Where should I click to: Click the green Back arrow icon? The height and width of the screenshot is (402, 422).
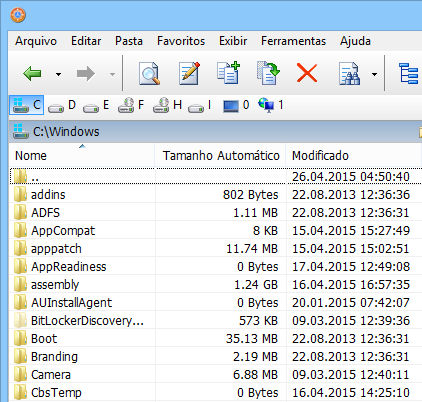point(32,74)
